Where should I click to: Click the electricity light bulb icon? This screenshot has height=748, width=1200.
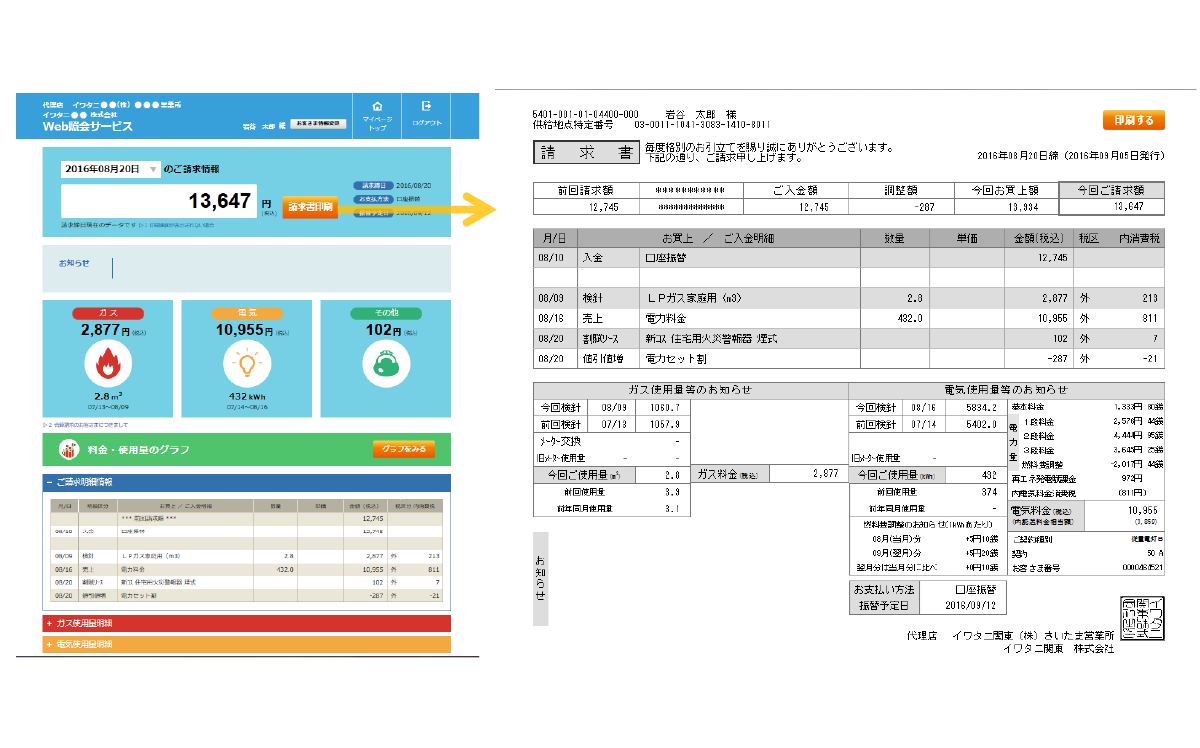coord(246,365)
